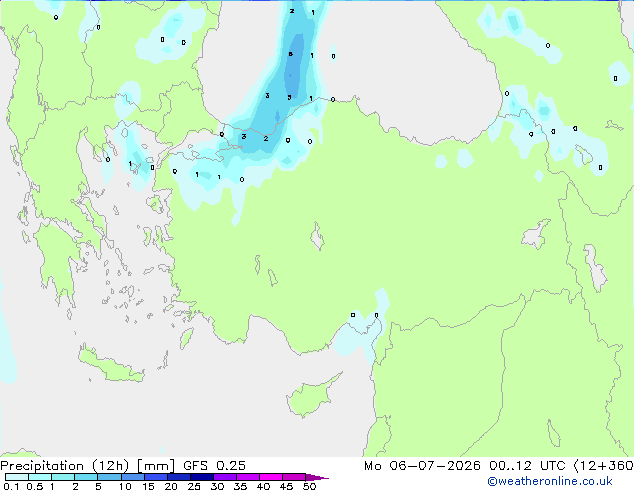Choose the 25–30 mm navy legend box
The width and height of the screenshot is (634, 490).
point(202,477)
